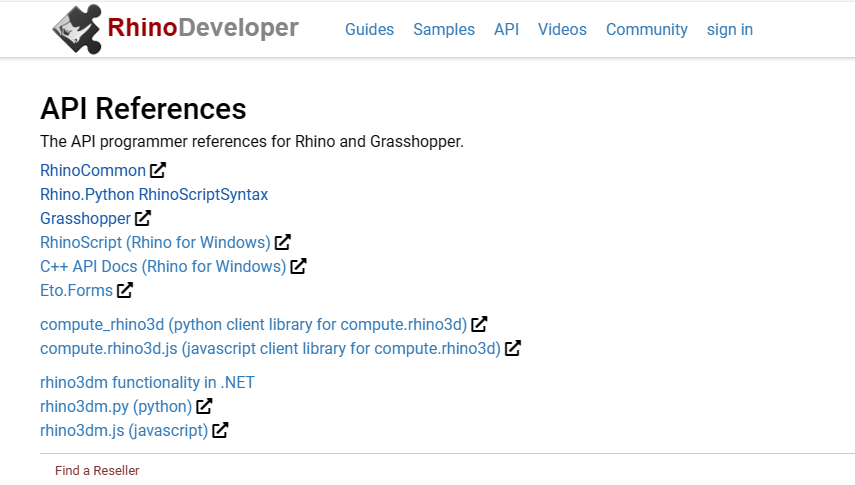
Task: Open the rhino3dm.py (python) link
Action: click(x=116, y=406)
